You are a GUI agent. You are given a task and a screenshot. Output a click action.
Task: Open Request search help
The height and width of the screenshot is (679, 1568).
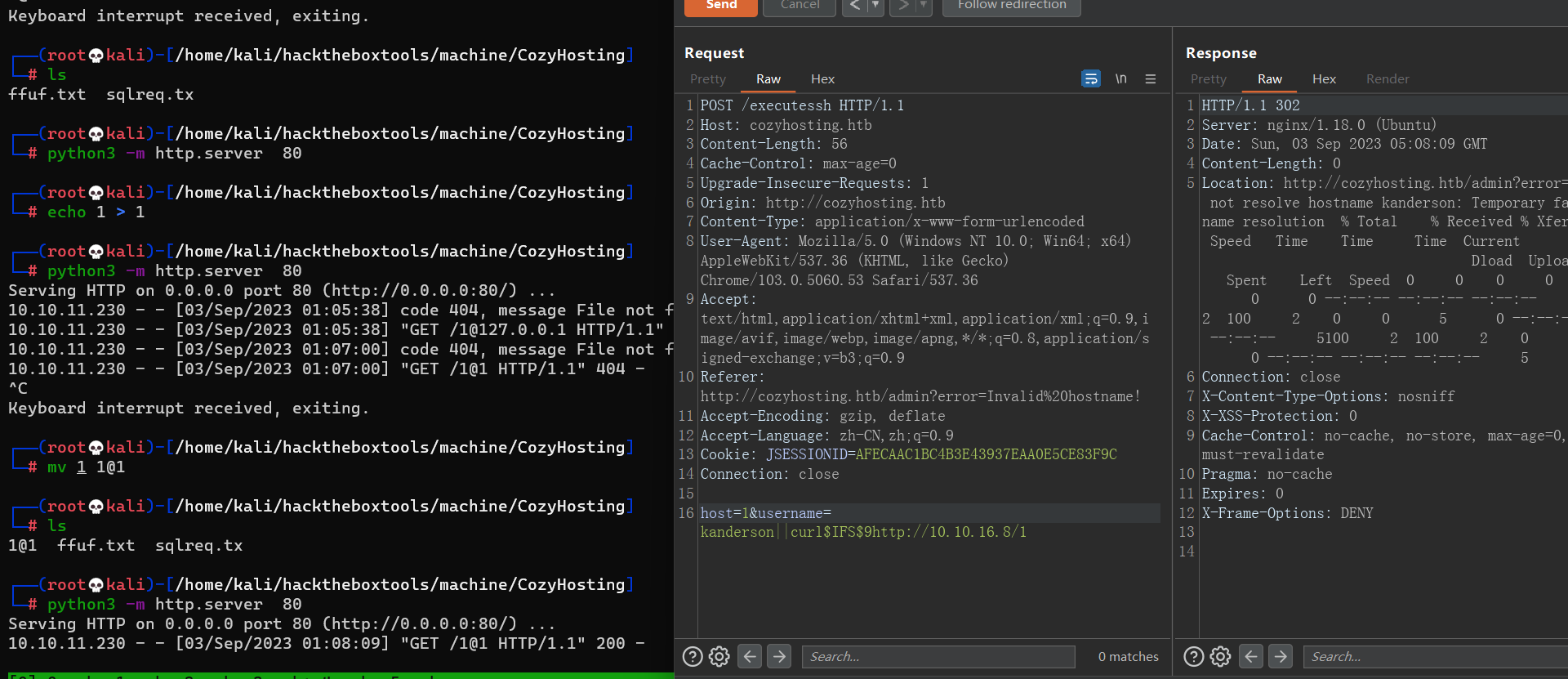(x=693, y=656)
